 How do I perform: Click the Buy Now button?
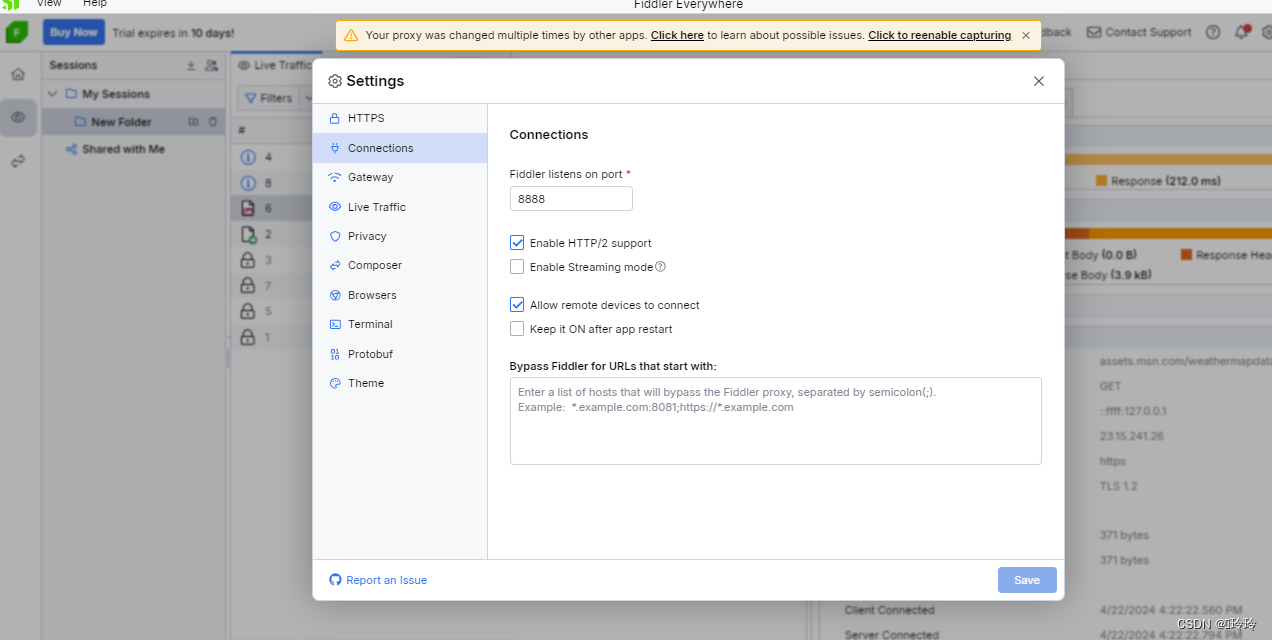pyautogui.click(x=74, y=32)
